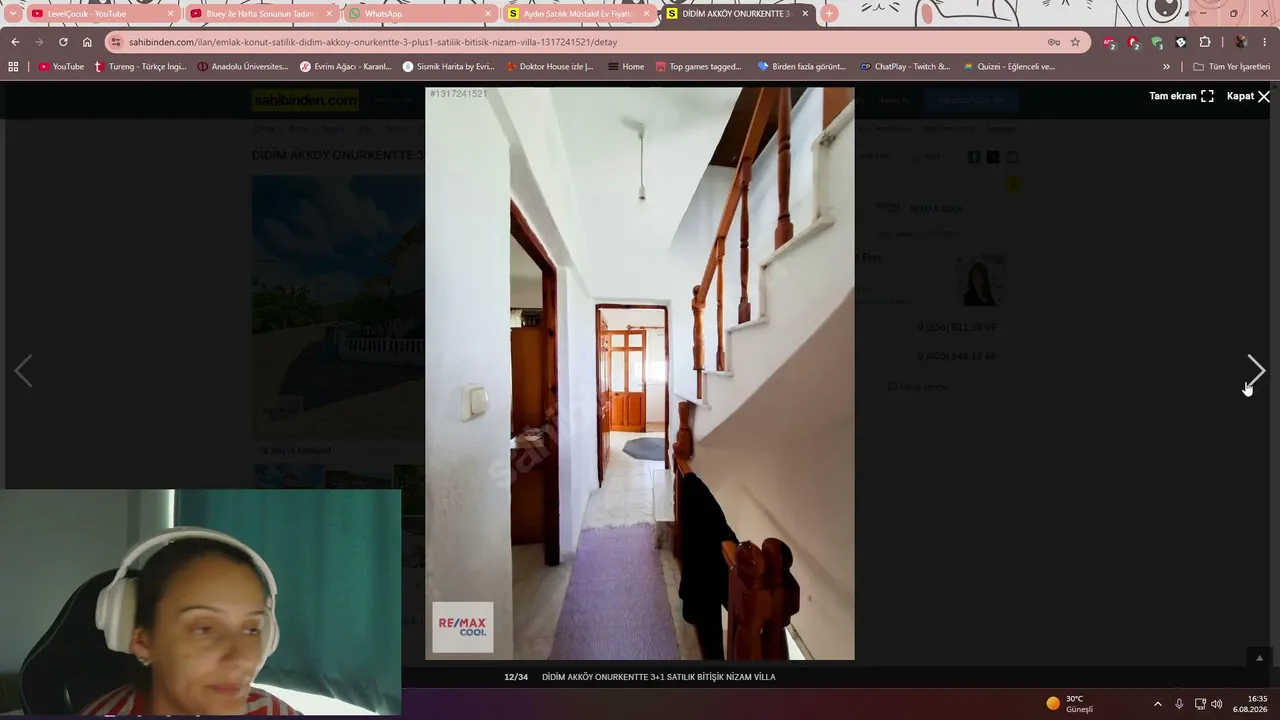View site information icon in address bar

coord(116,42)
